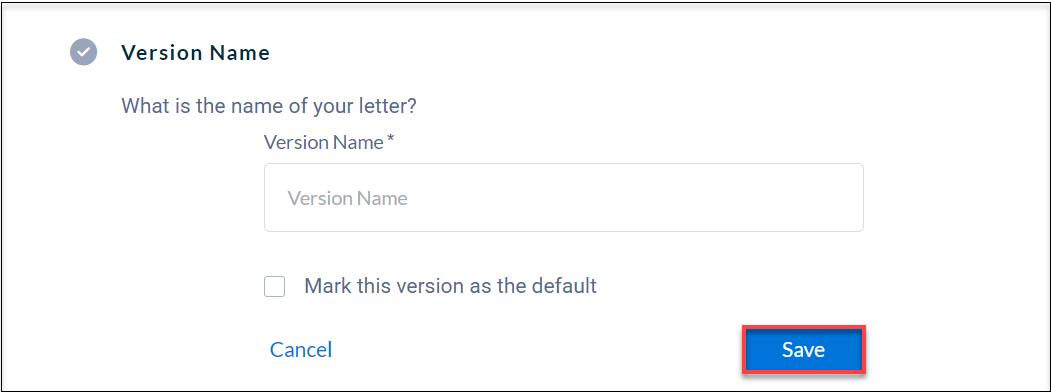The width and height of the screenshot is (1051, 392).
Task: Click the gray checkmark circle icon
Action: pos(84,52)
